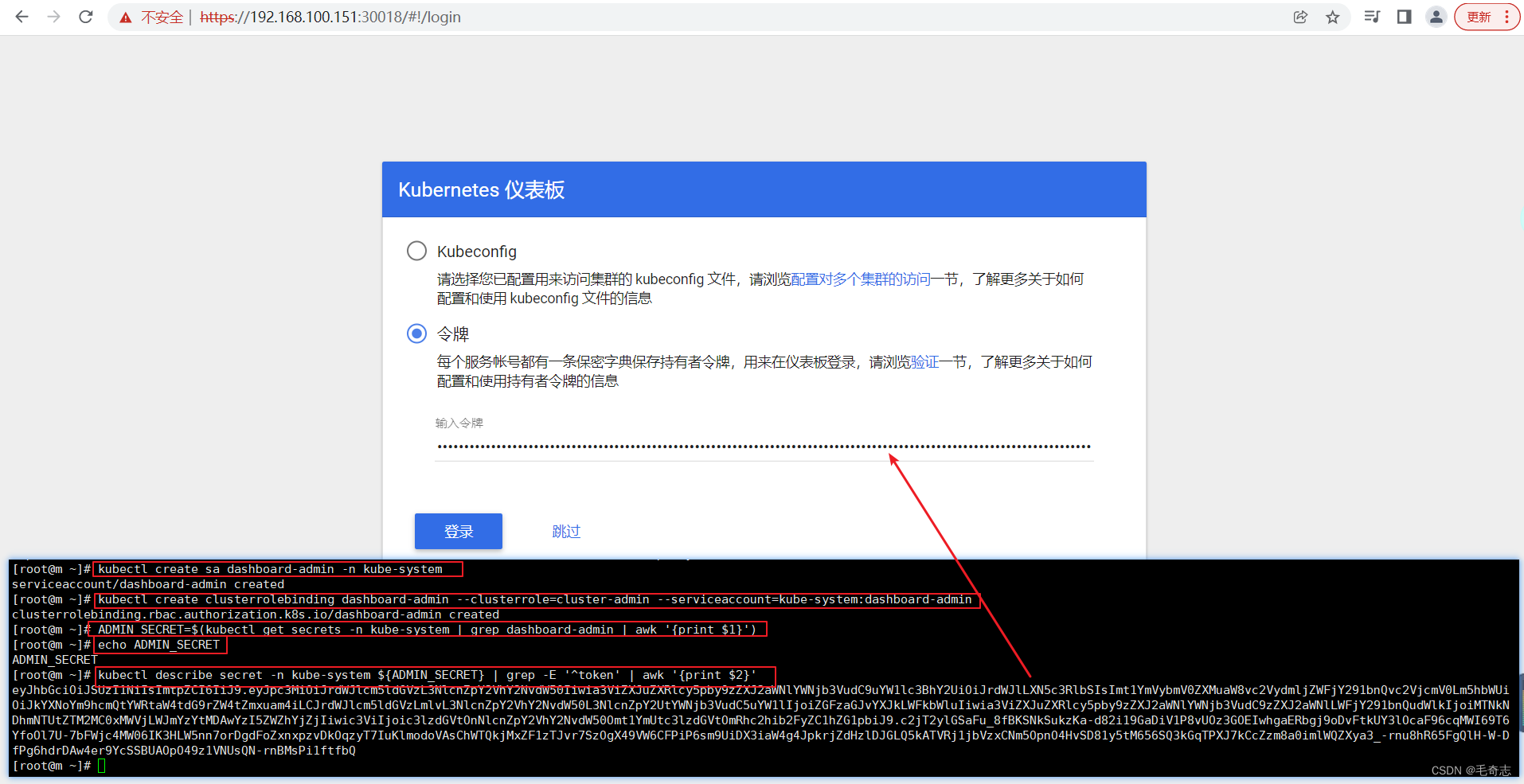Click the 登录 sign-in button
Screen dimensions: 1524x784
tap(459, 531)
